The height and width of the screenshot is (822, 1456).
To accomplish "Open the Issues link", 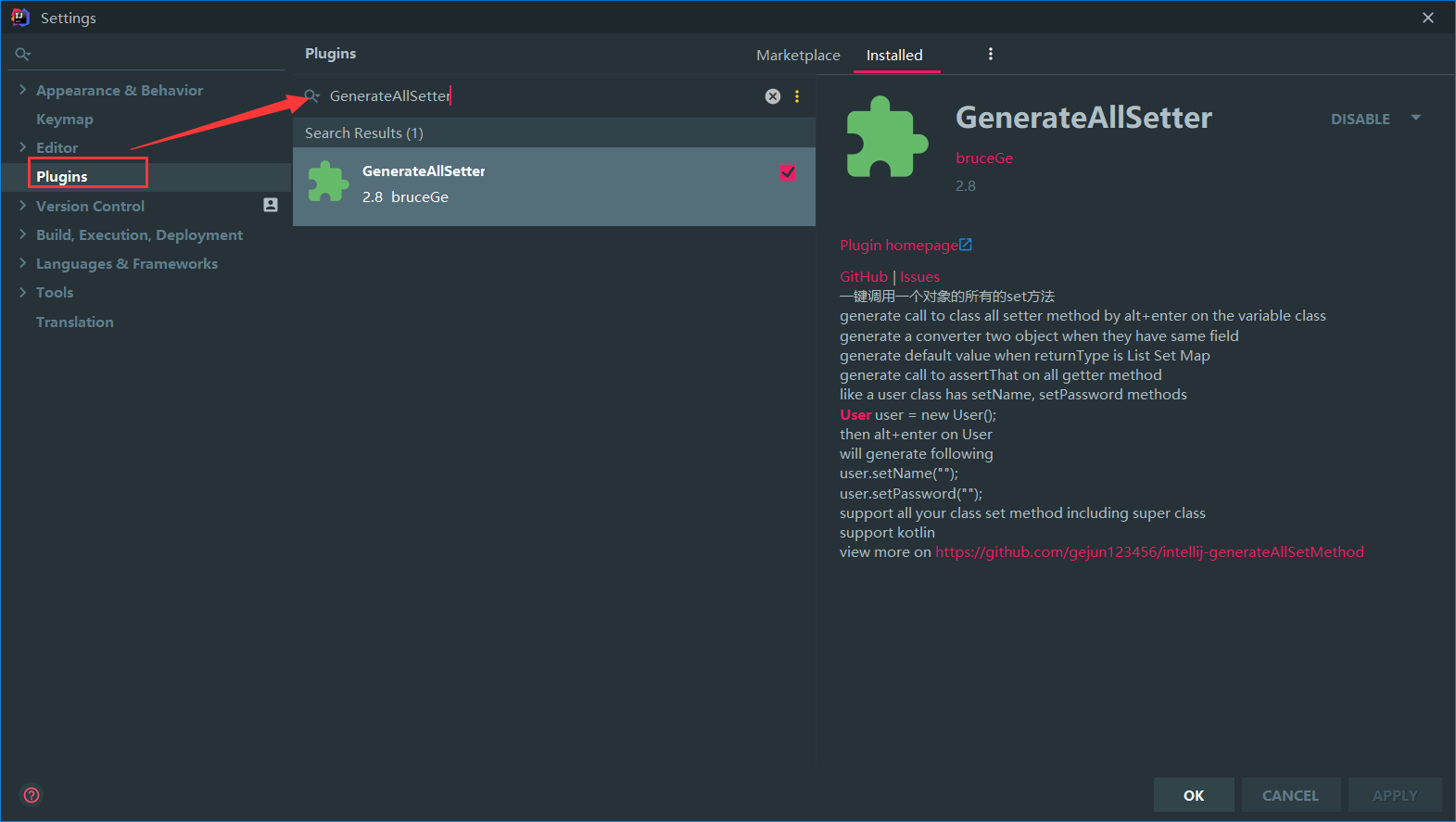I will pos(919,276).
